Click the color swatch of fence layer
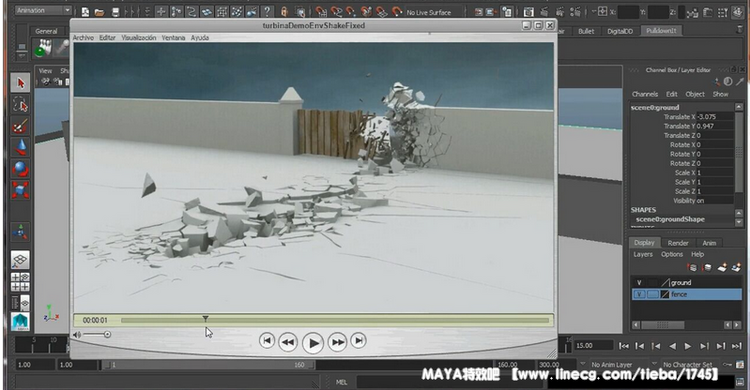 pos(665,294)
